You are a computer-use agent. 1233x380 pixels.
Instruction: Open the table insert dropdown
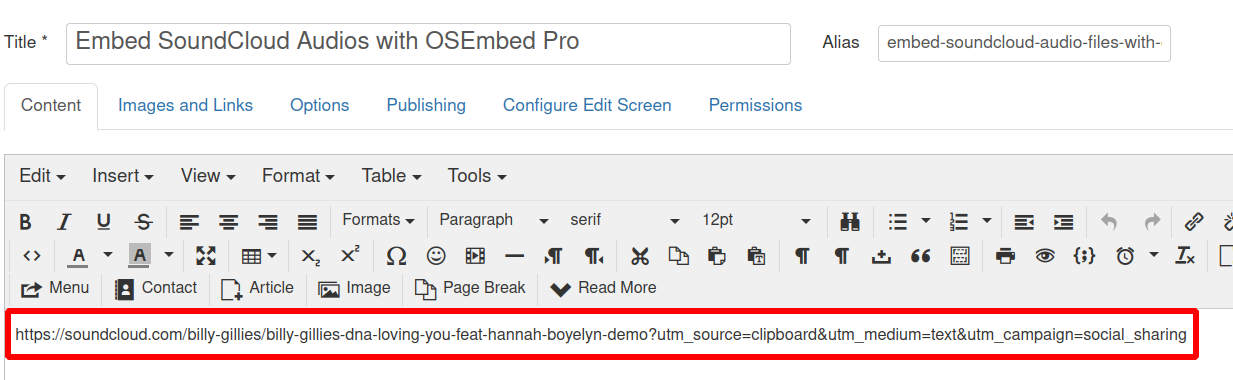click(259, 256)
